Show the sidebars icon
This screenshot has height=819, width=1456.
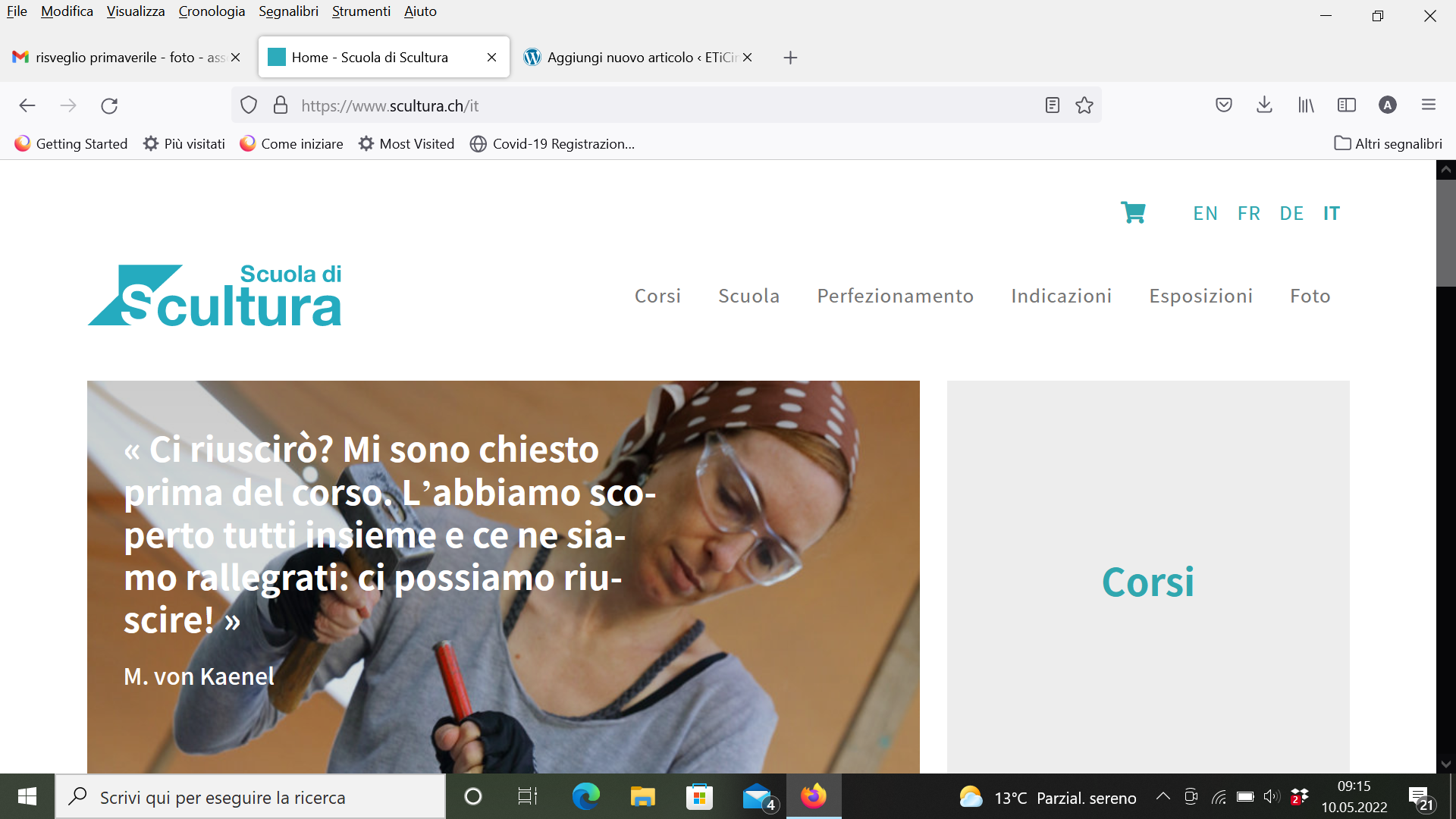(1347, 105)
